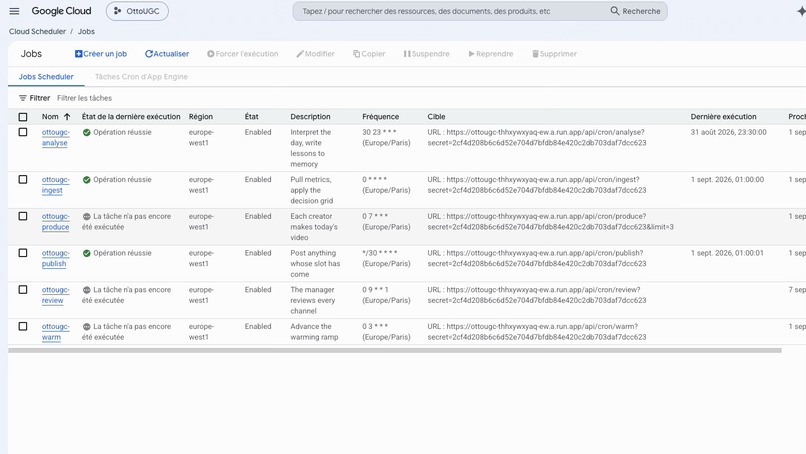Click success status icon for ottougc-publish
This screenshot has width=806, height=454.
(86, 253)
